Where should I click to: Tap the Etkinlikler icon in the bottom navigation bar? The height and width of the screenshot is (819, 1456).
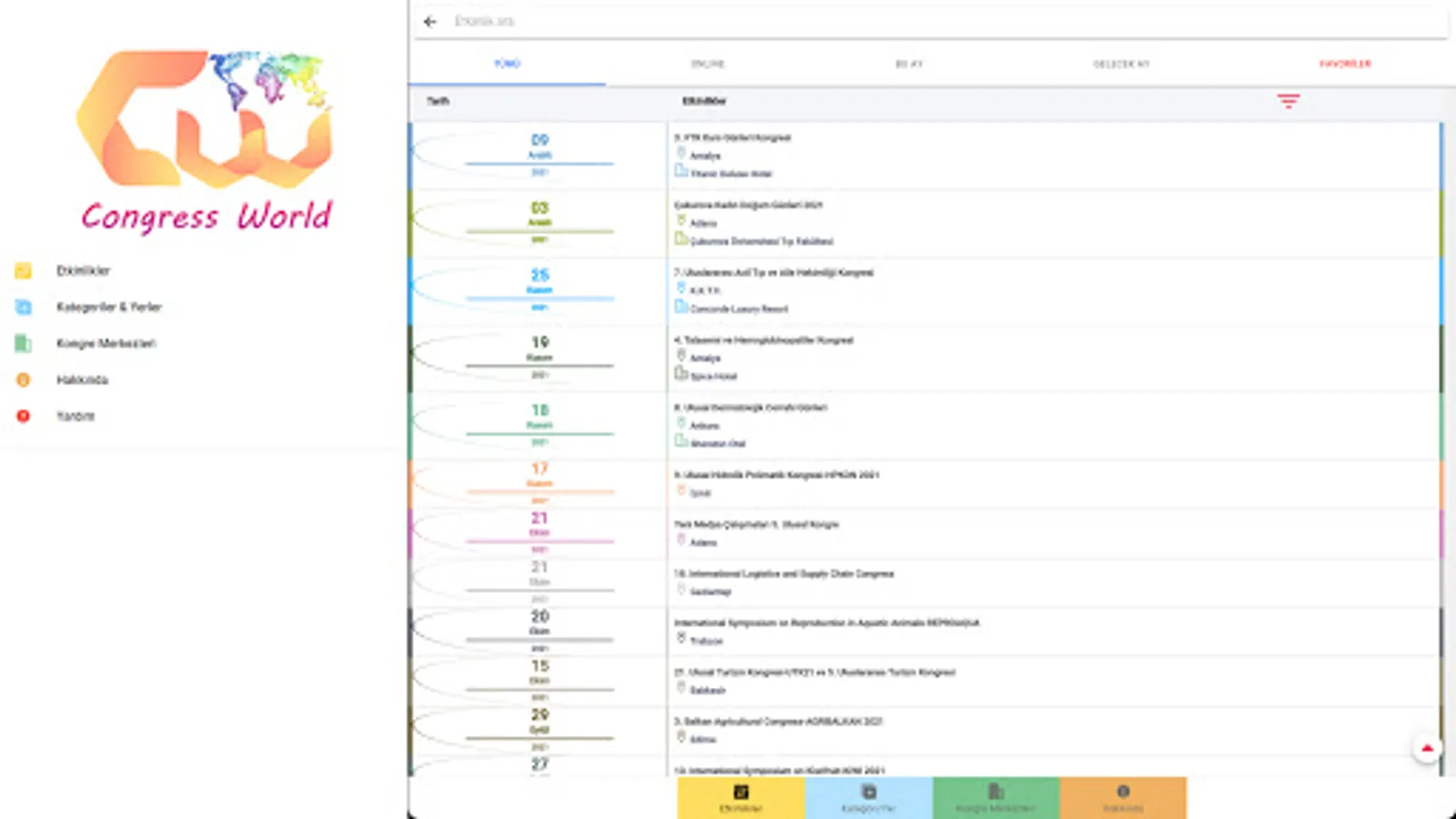tap(740, 791)
